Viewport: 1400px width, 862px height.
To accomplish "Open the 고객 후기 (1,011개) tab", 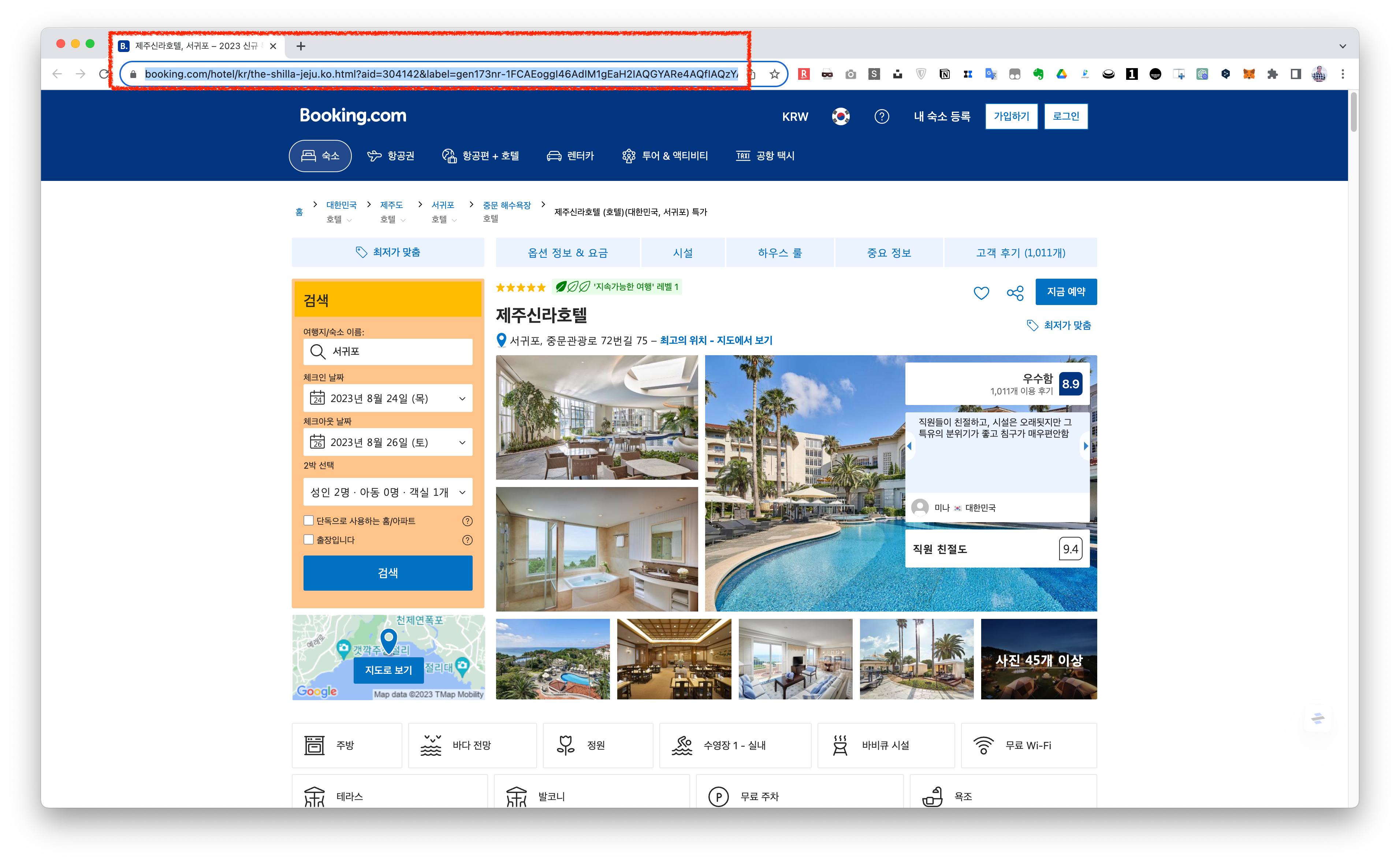I will [x=1020, y=253].
